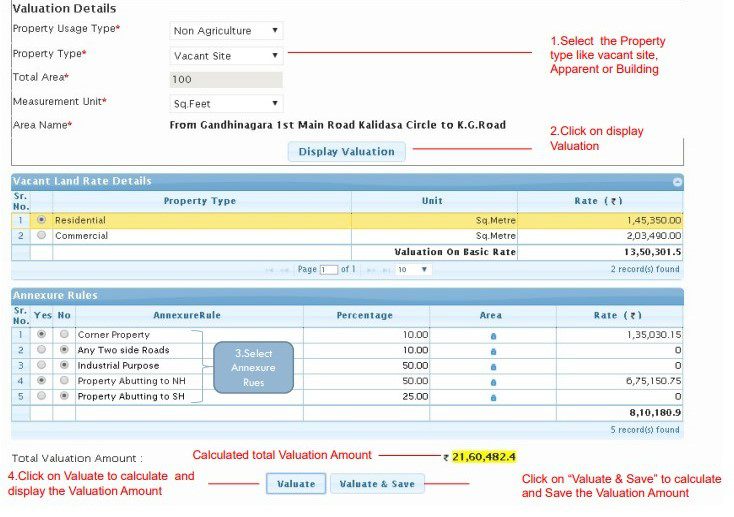The width and height of the screenshot is (734, 517).
Task: Click the Display Valuation button
Action: 346,152
